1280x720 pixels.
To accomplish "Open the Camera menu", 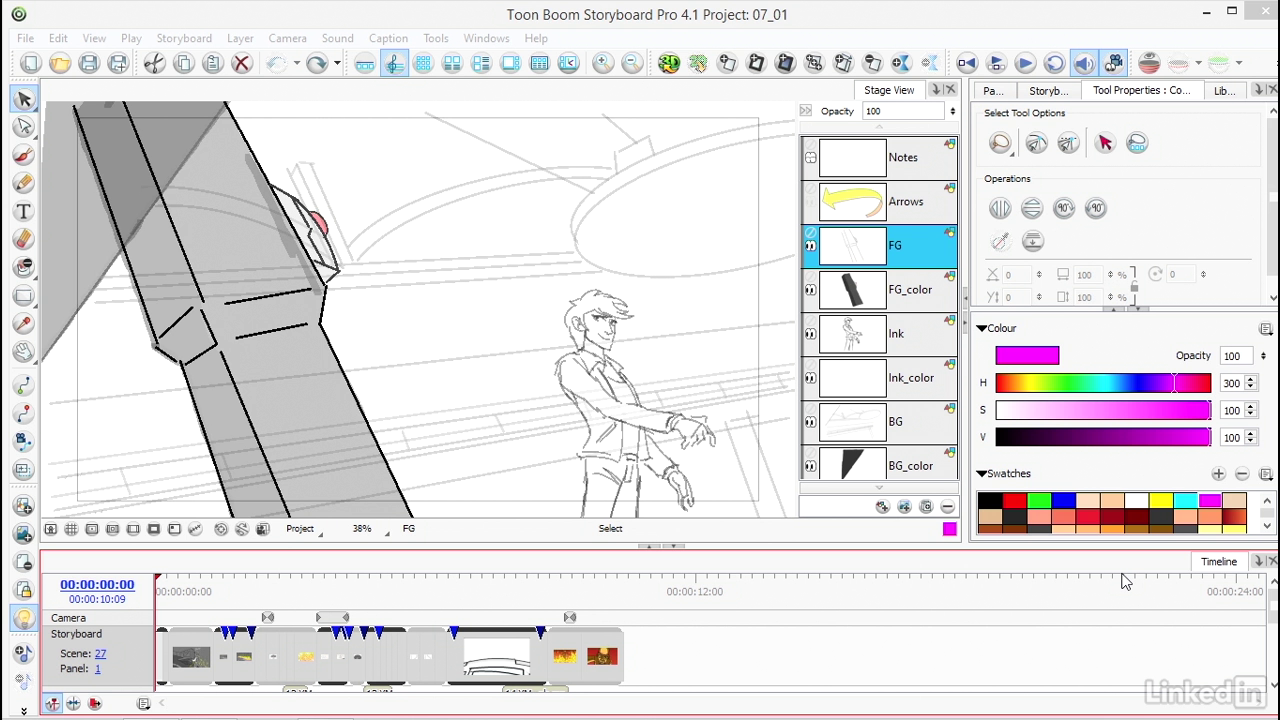I will [287, 38].
